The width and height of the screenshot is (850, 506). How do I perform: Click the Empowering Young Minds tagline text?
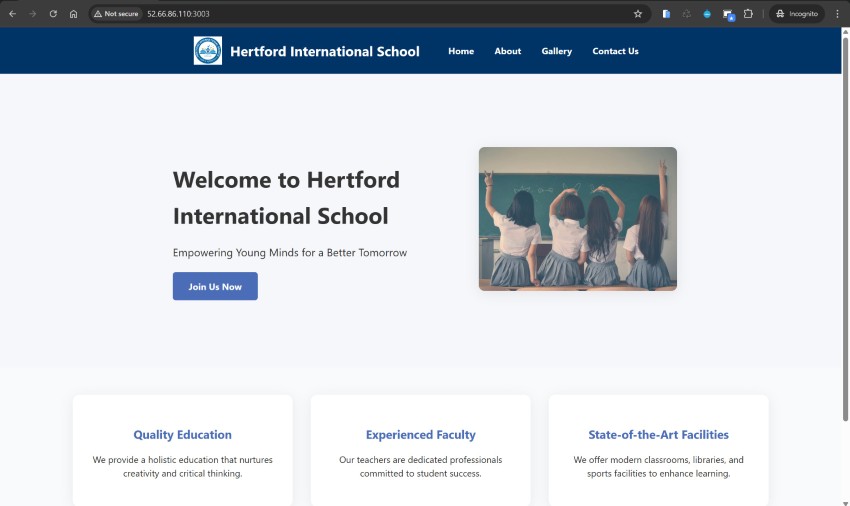[x=290, y=253]
